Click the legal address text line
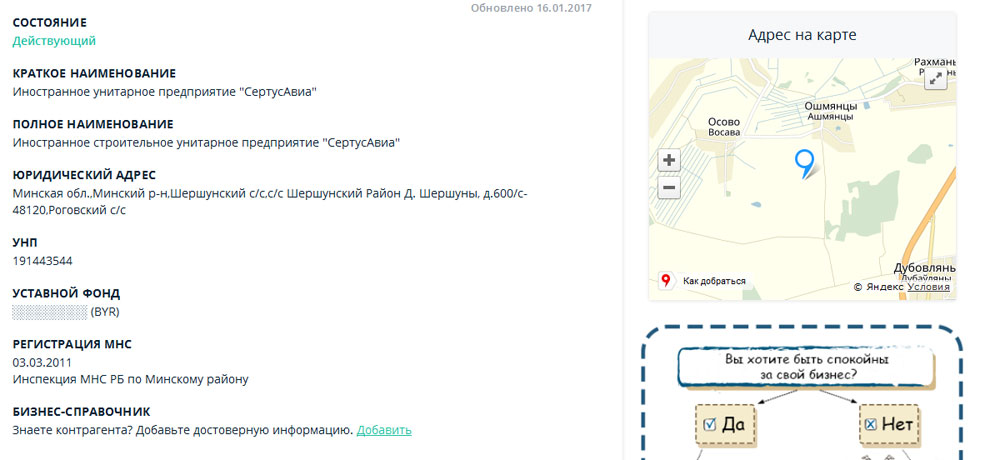The height and width of the screenshot is (460, 1000). click(270, 193)
